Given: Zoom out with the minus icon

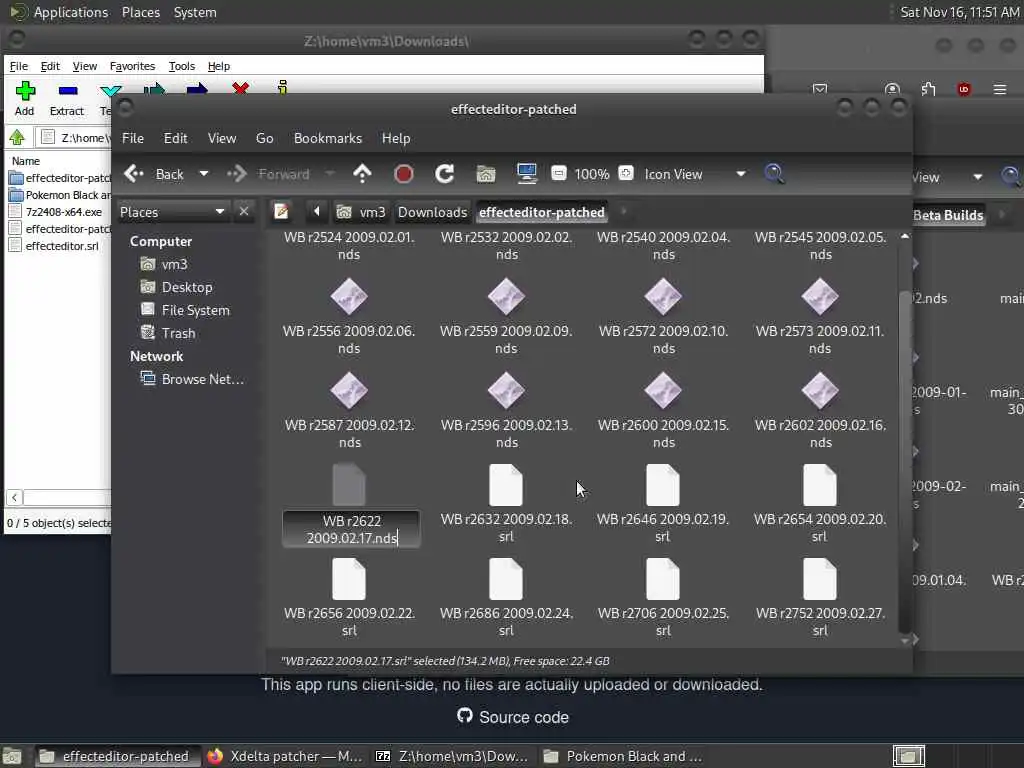Looking at the screenshot, I should click(x=558, y=173).
